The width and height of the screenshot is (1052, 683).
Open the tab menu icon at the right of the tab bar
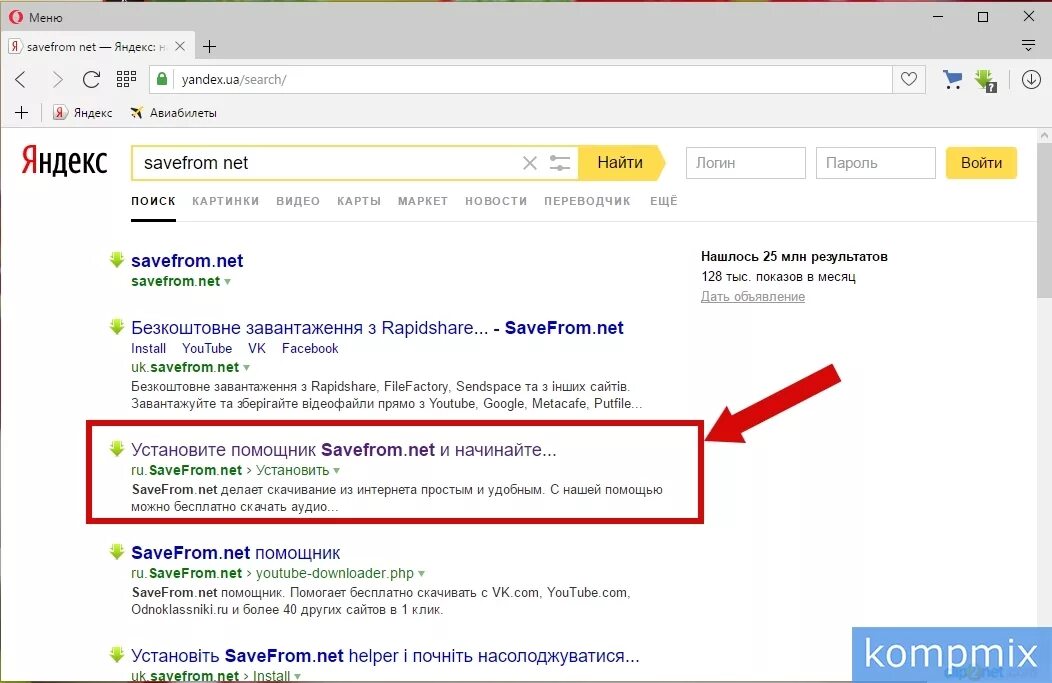[1028, 46]
